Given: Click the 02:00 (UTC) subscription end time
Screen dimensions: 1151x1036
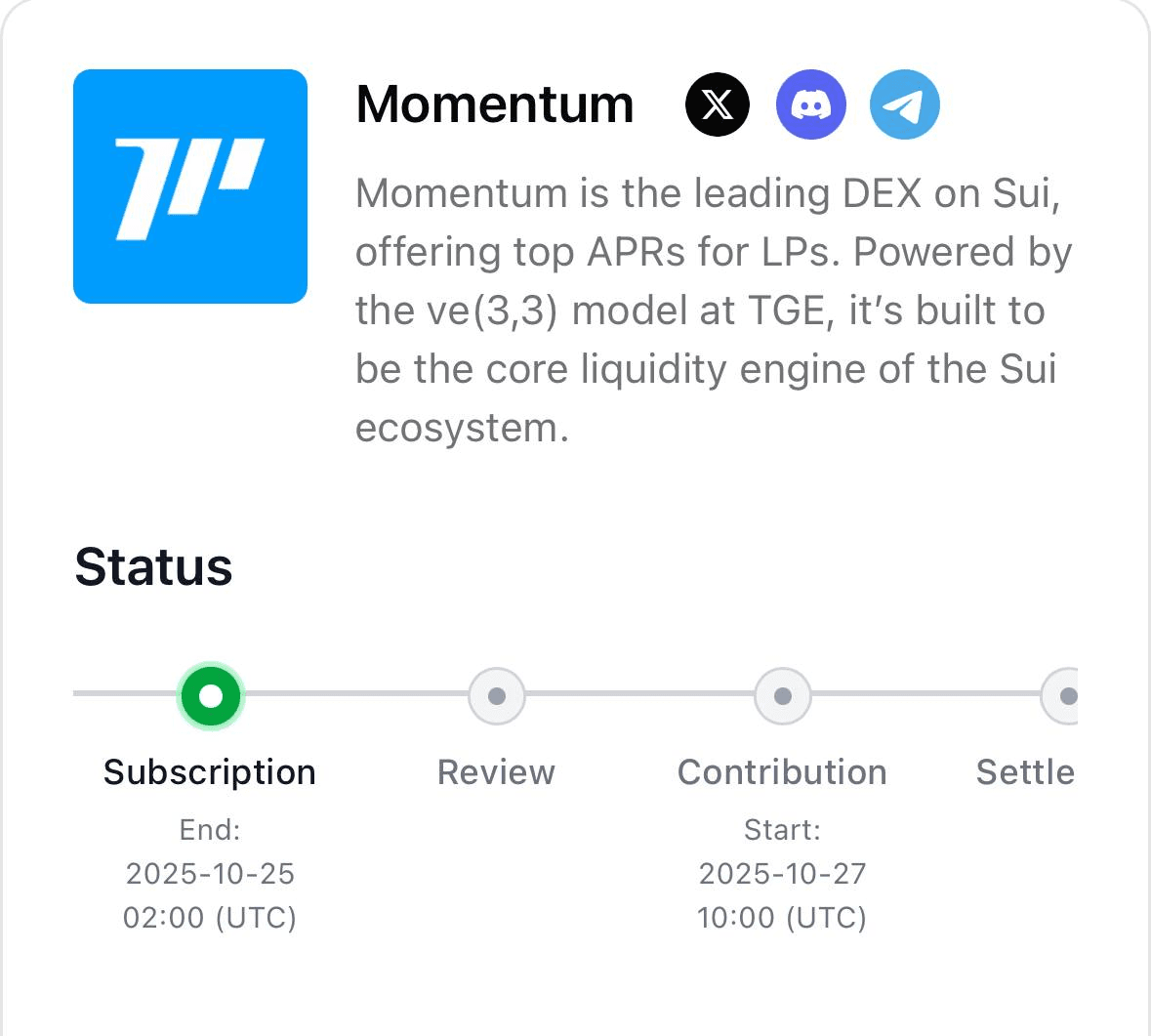Looking at the screenshot, I should point(210,918).
